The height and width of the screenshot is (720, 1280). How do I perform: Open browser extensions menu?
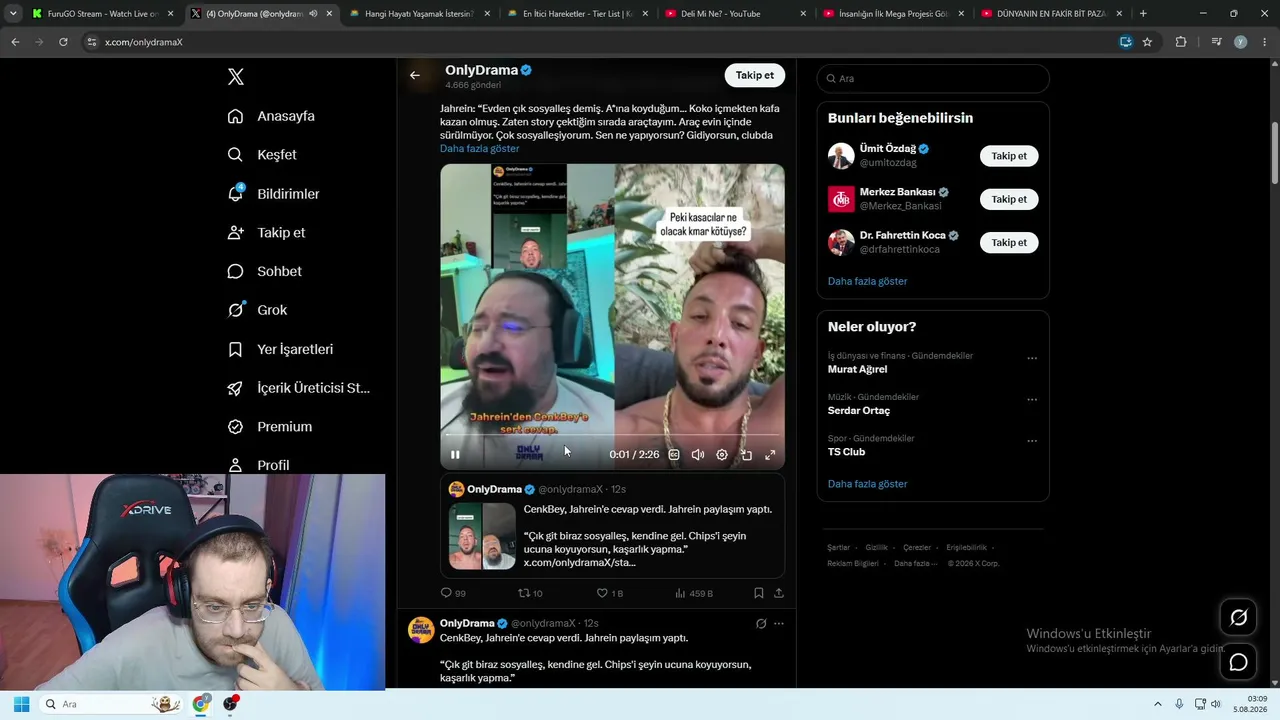tap(1181, 42)
